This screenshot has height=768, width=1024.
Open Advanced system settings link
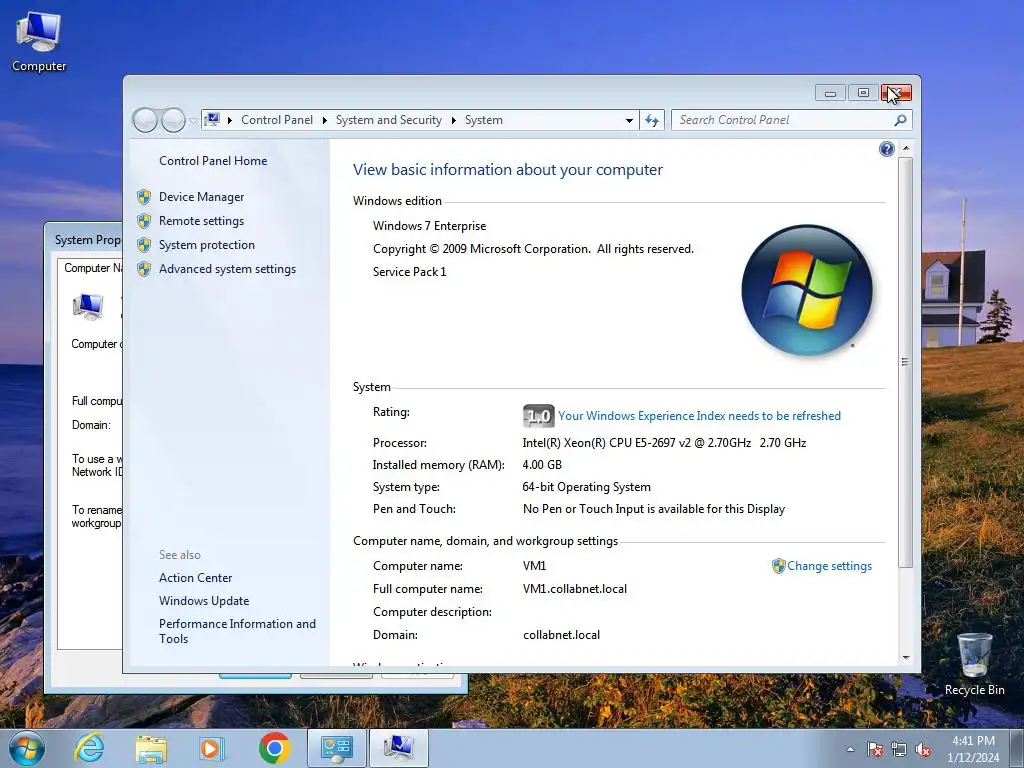click(x=227, y=269)
